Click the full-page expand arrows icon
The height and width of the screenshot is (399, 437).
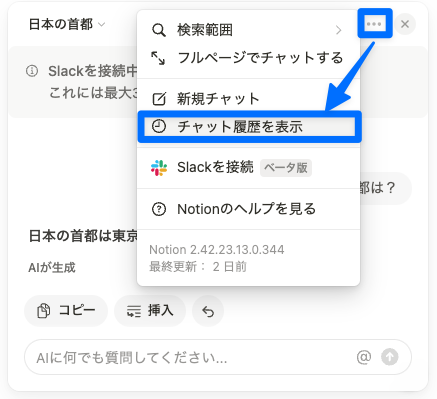click(158, 58)
